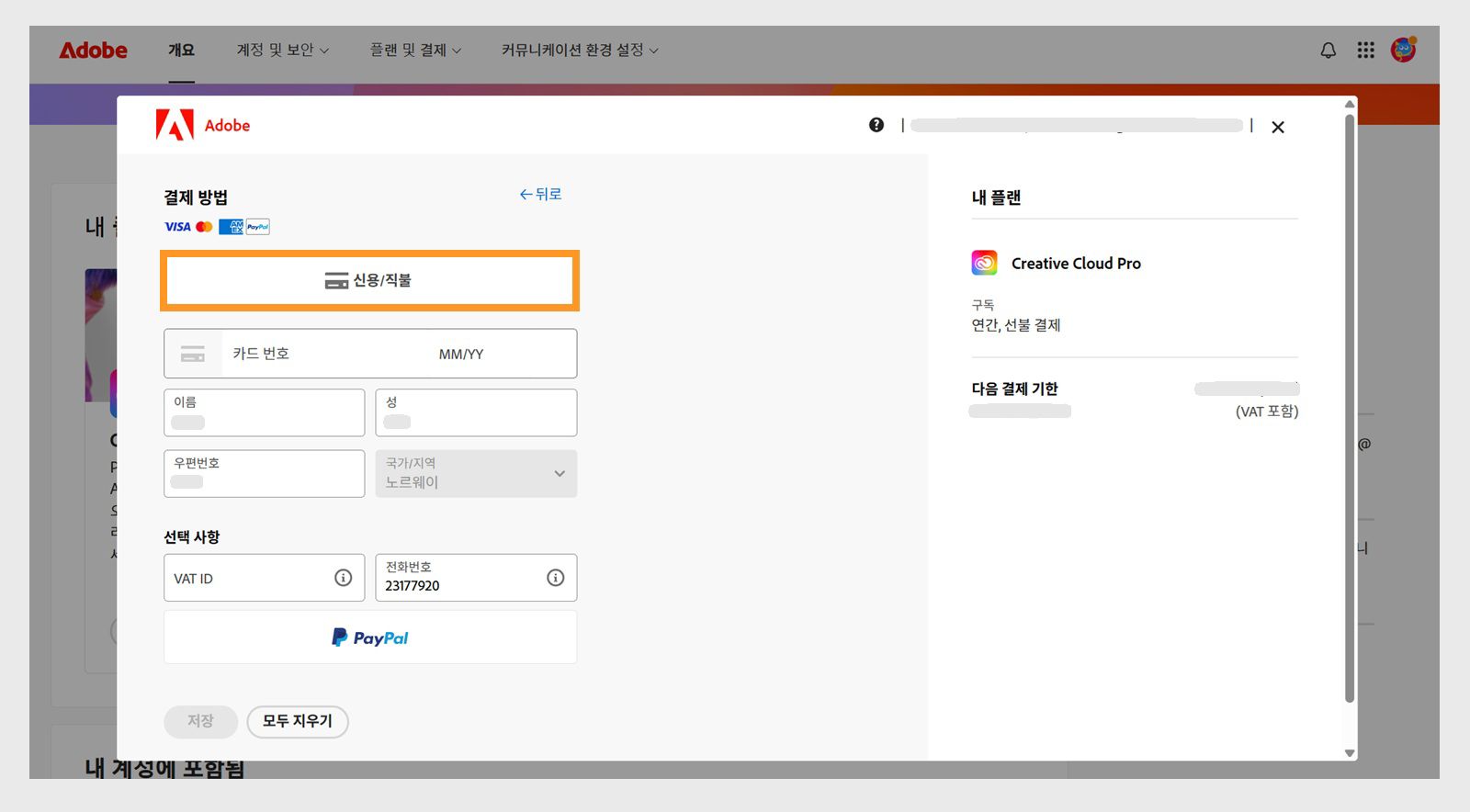Click the Creative Cloud Pro plan name
Image resolution: width=1470 pixels, height=812 pixels.
(1076, 264)
